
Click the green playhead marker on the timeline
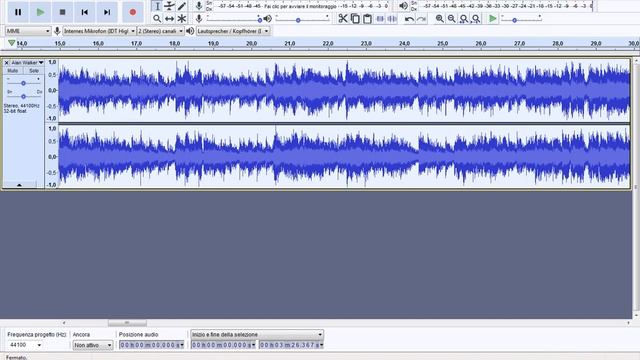tap(11, 43)
